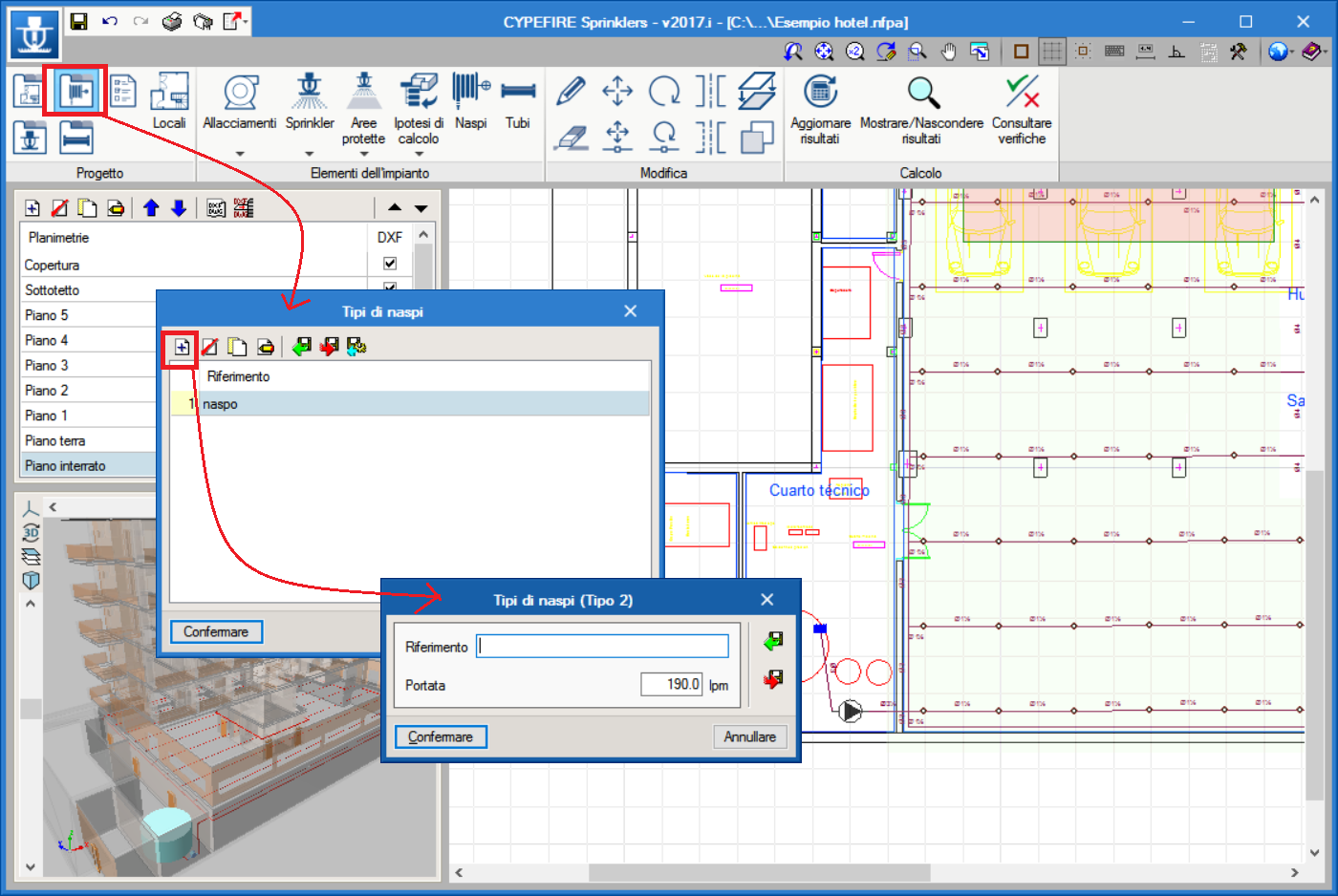The height and width of the screenshot is (896, 1338).
Task: Open the purple help book dropdown
Action: coord(1327,52)
